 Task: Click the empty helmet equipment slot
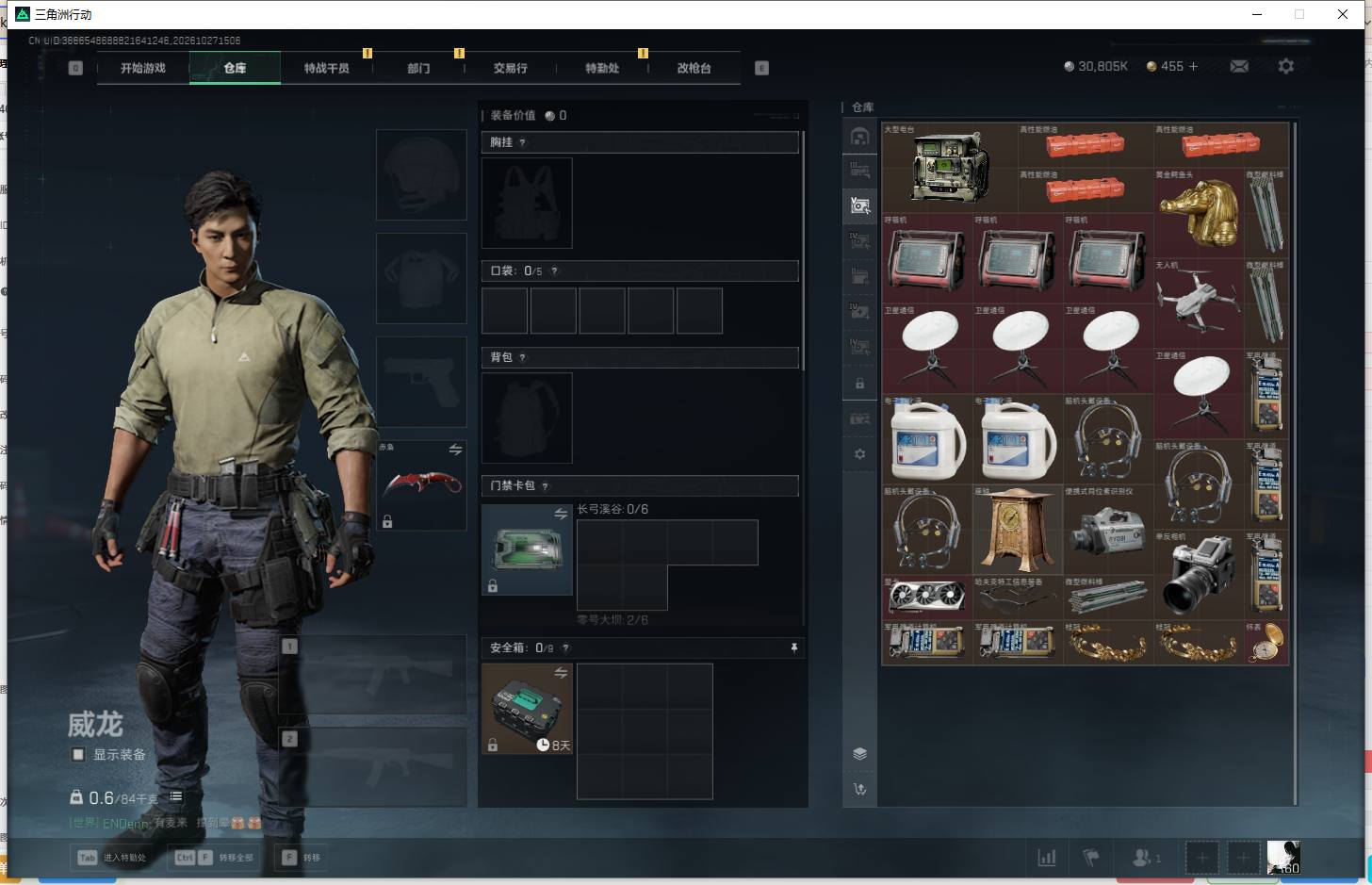[421, 175]
